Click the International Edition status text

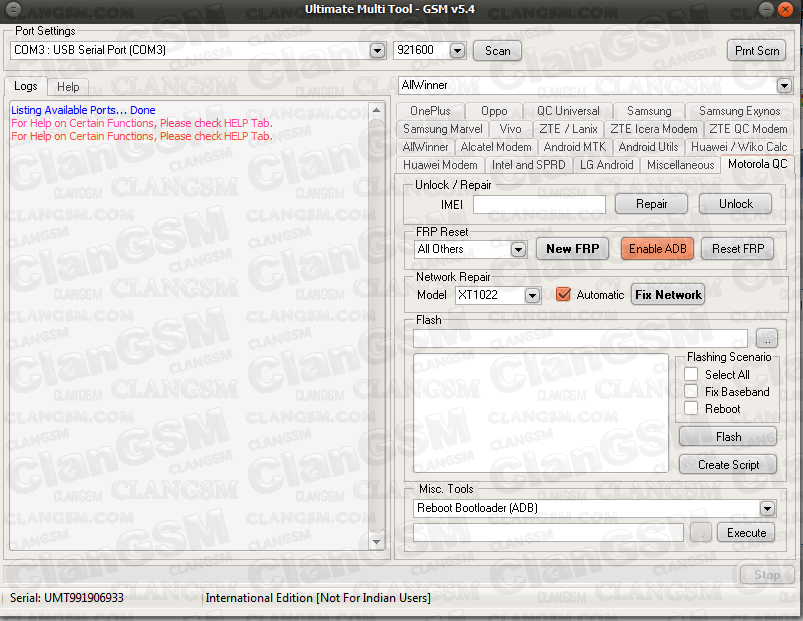pos(318,598)
